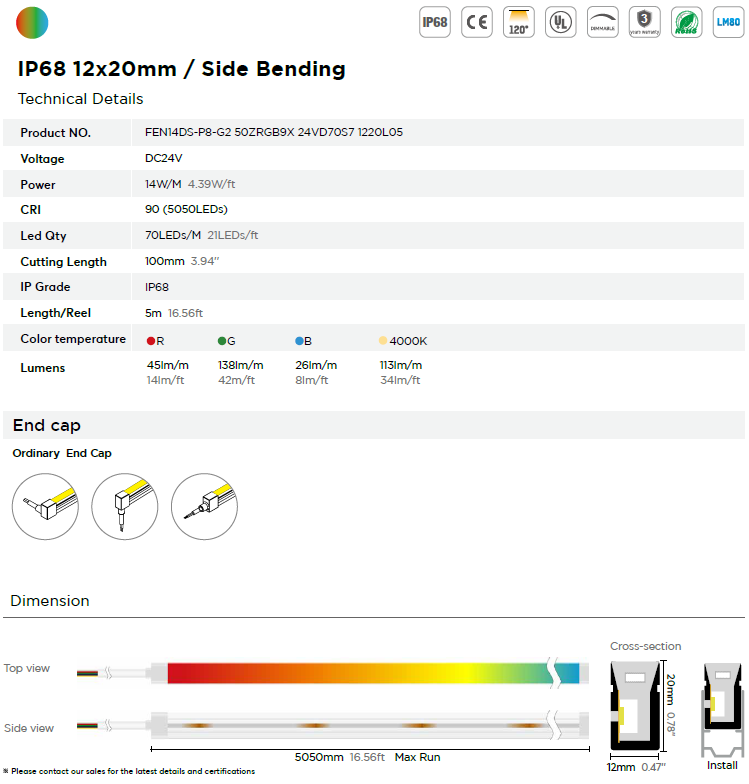Image resolution: width=749 pixels, height=784 pixels.
Task: Click the Product NO. row label
Action: click(x=56, y=132)
